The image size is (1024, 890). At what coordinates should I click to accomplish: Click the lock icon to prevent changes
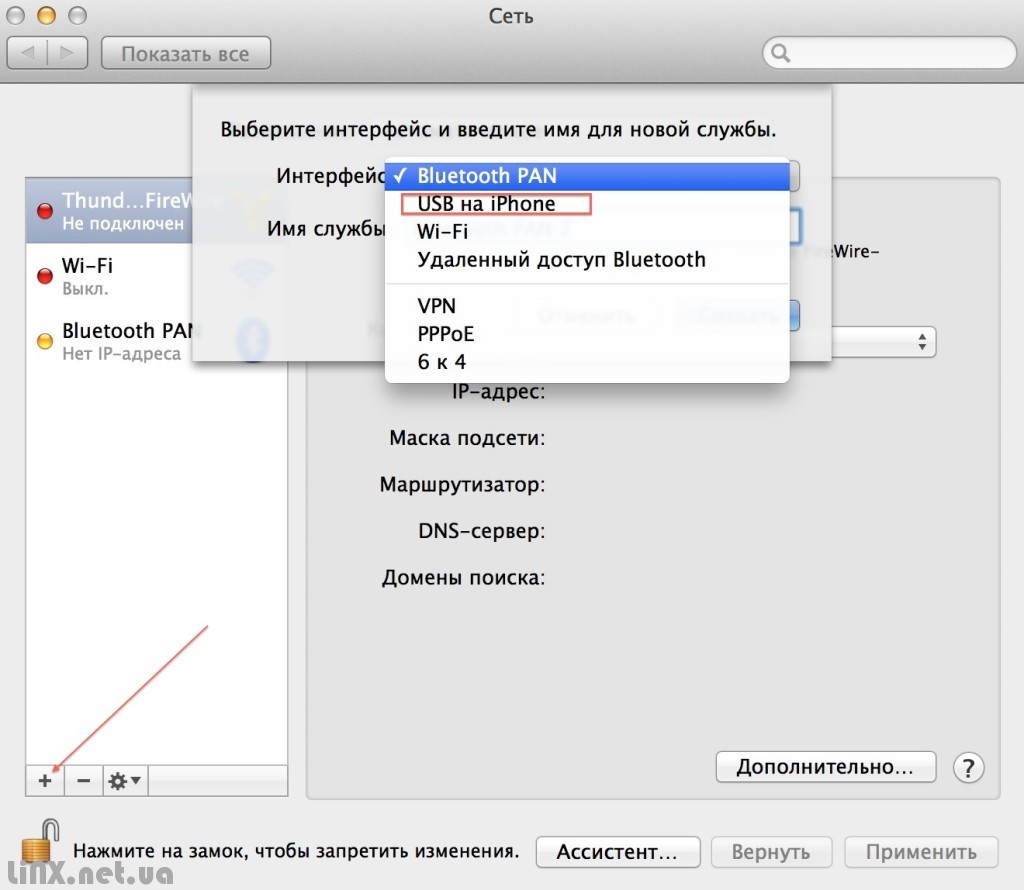pyautogui.click(x=39, y=843)
